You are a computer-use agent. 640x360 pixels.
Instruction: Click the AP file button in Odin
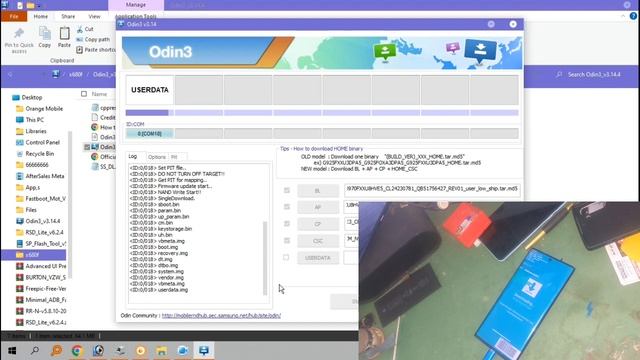click(318, 207)
